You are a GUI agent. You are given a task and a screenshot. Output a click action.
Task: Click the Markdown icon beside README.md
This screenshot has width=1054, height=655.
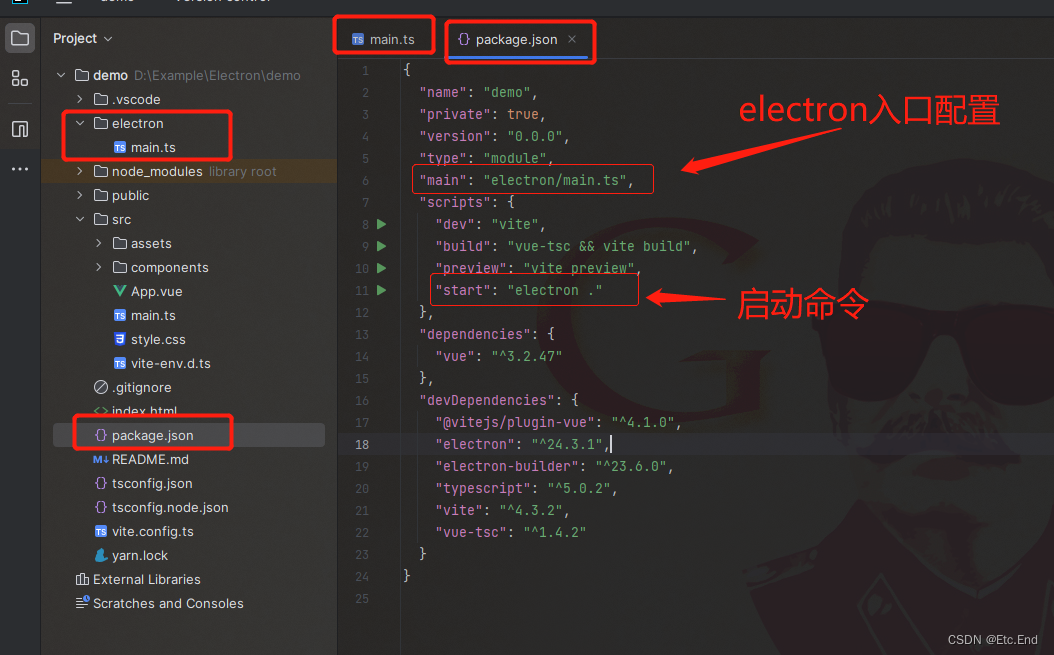tap(101, 459)
